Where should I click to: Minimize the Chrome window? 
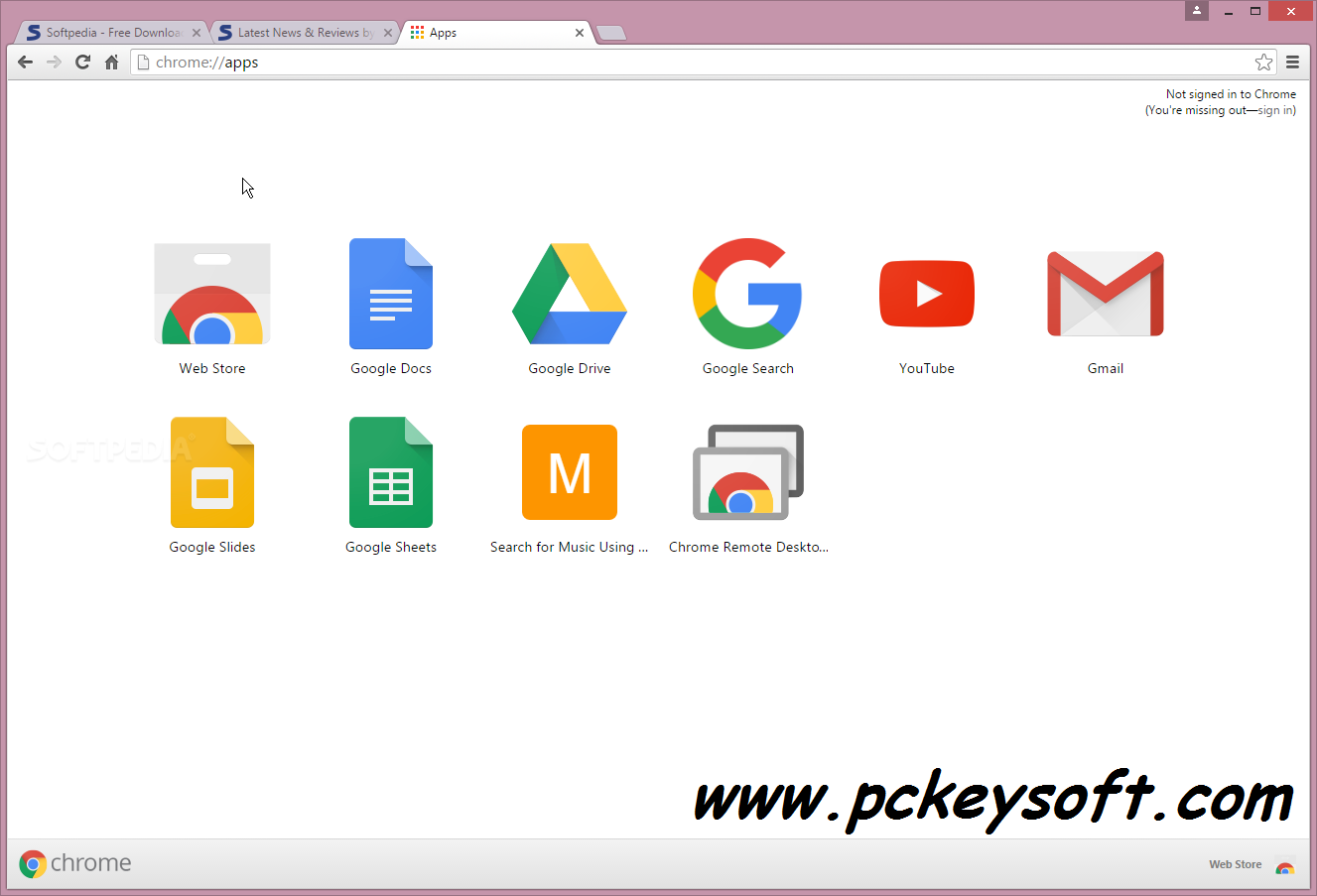[1229, 11]
